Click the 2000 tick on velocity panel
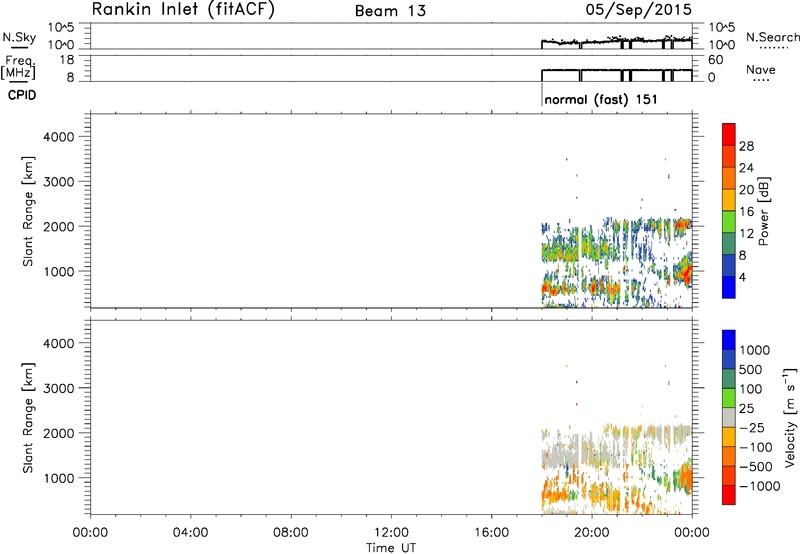The height and width of the screenshot is (554, 800). pyautogui.click(x=58, y=433)
